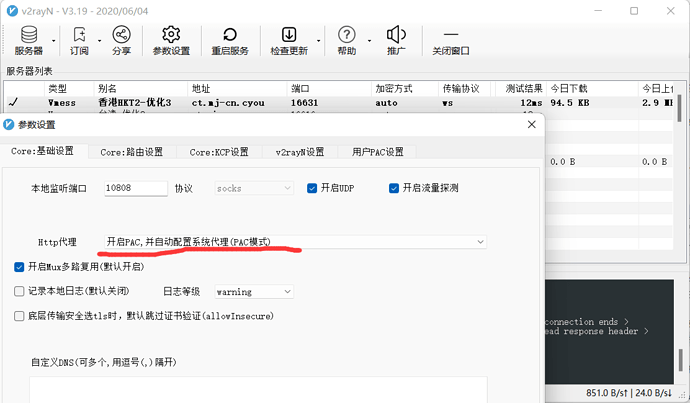Toggle the 开启UDP checkbox
This screenshot has height=403, width=690.
coord(312,188)
